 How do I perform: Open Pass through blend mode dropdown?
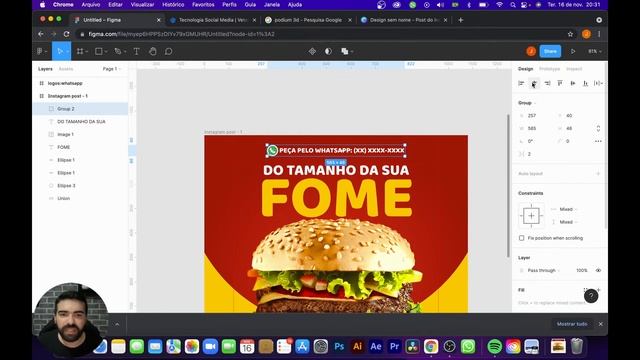coord(543,270)
